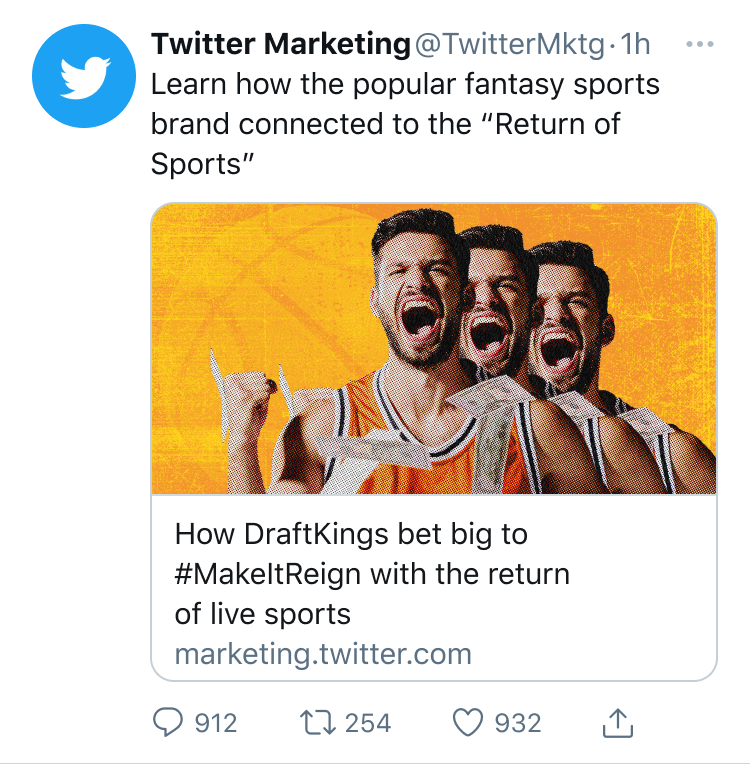Like the tweet with the heart icon
This screenshot has width=750, height=764.
[468, 722]
